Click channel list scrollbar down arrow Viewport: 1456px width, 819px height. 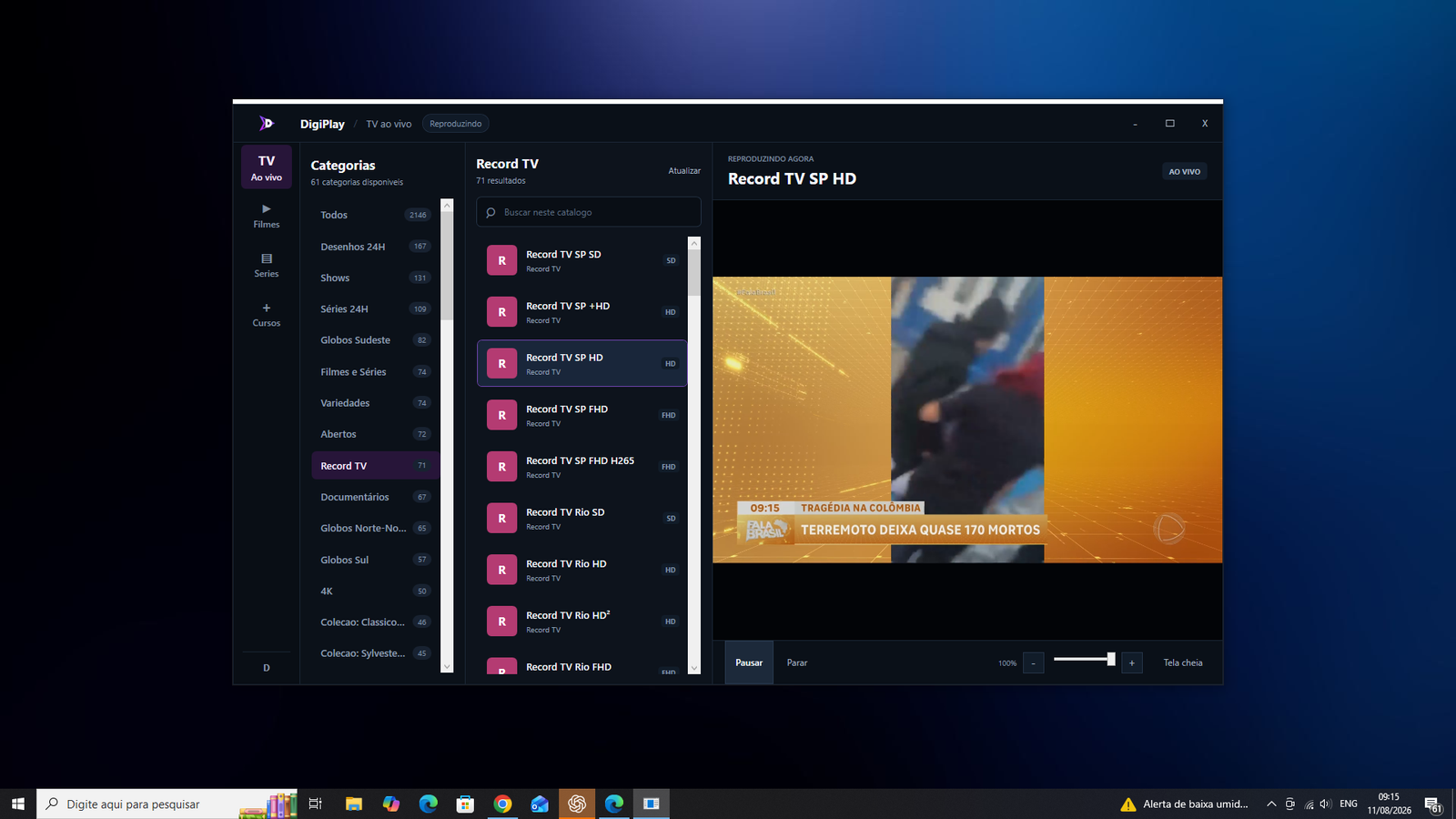[x=694, y=668]
